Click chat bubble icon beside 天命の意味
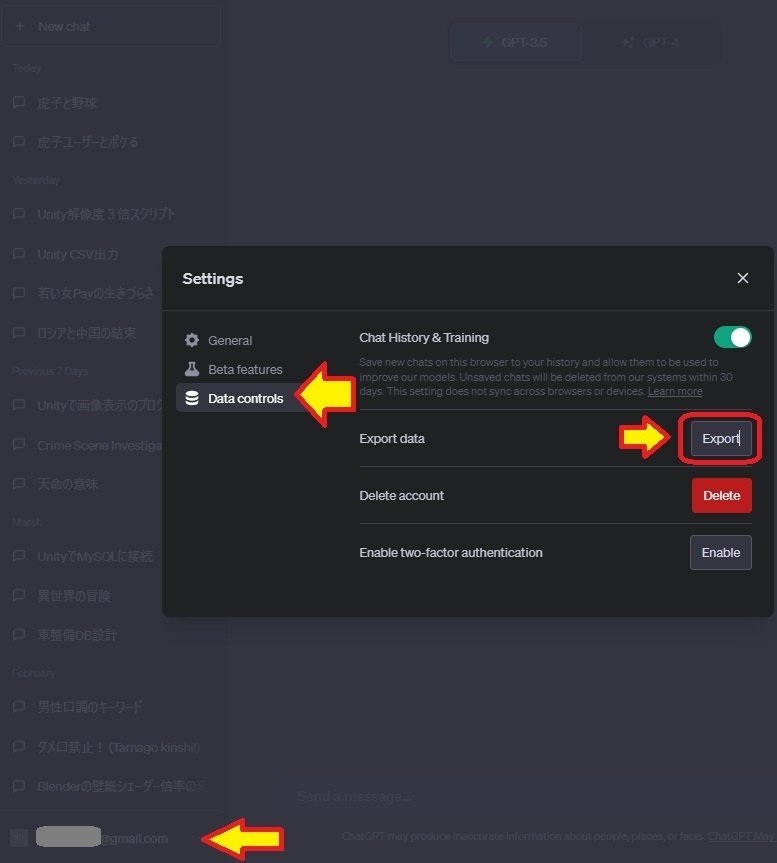The height and width of the screenshot is (863, 777). [x=19, y=484]
